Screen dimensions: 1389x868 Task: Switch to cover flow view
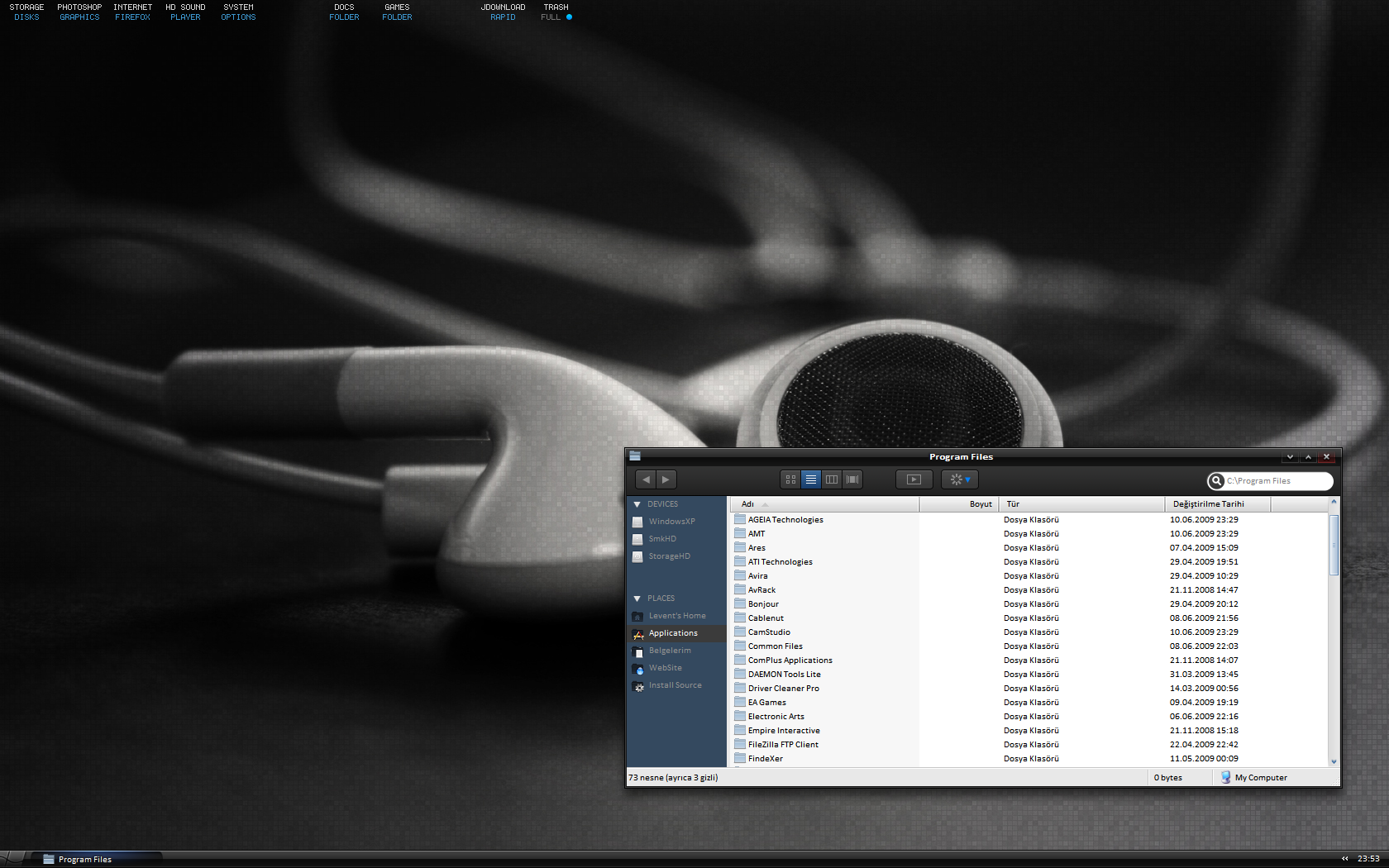(x=852, y=479)
